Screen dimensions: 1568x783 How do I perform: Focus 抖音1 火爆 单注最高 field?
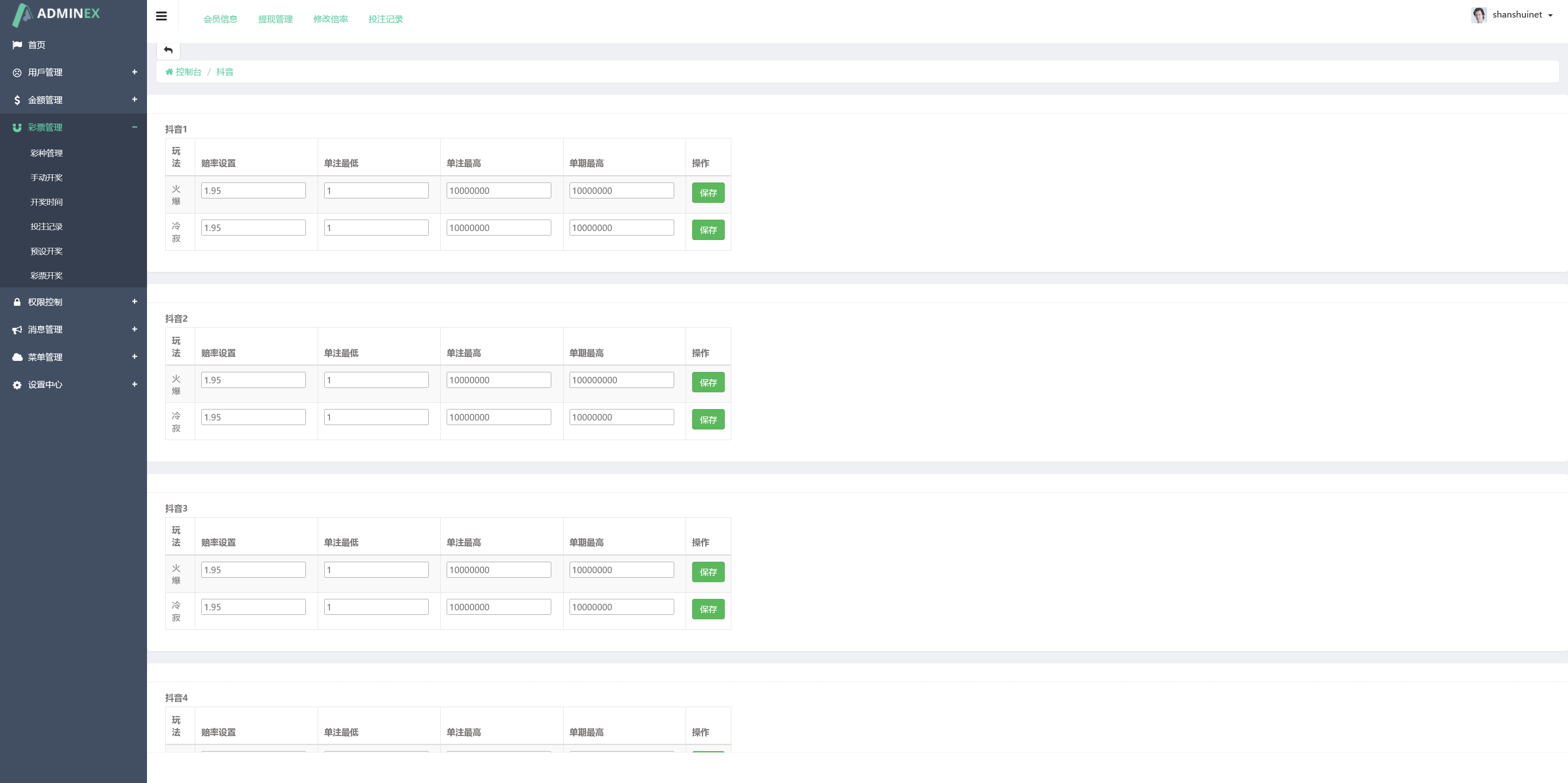tap(499, 190)
